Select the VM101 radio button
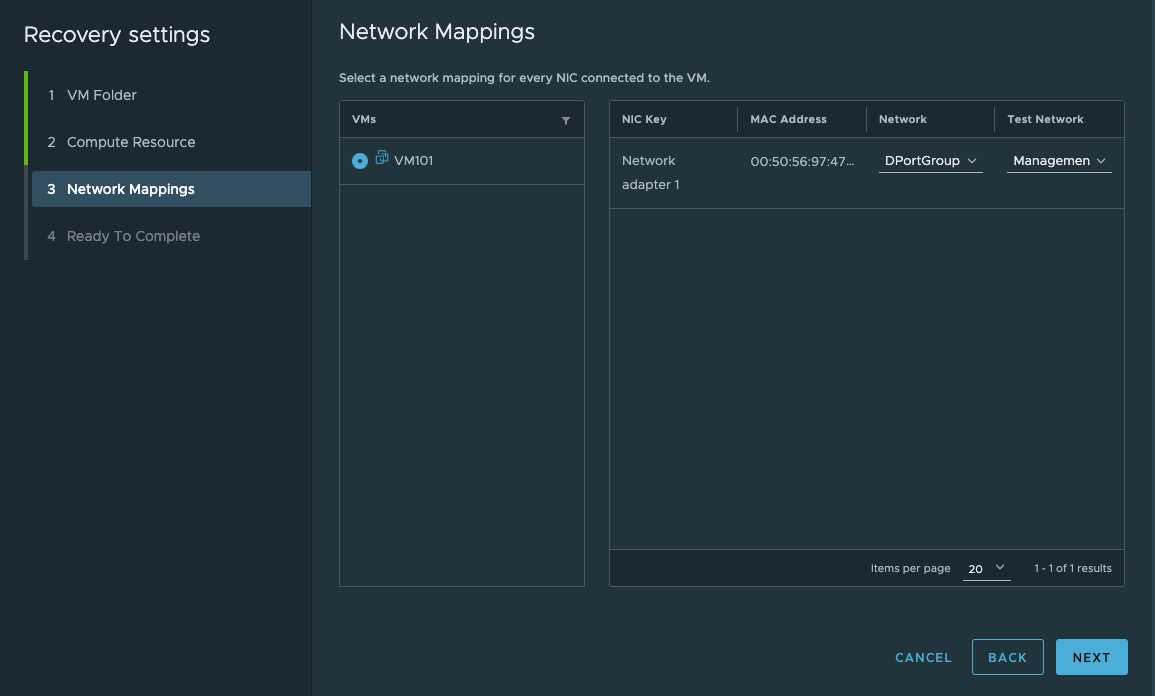Viewport: 1155px width, 696px height. click(x=360, y=161)
